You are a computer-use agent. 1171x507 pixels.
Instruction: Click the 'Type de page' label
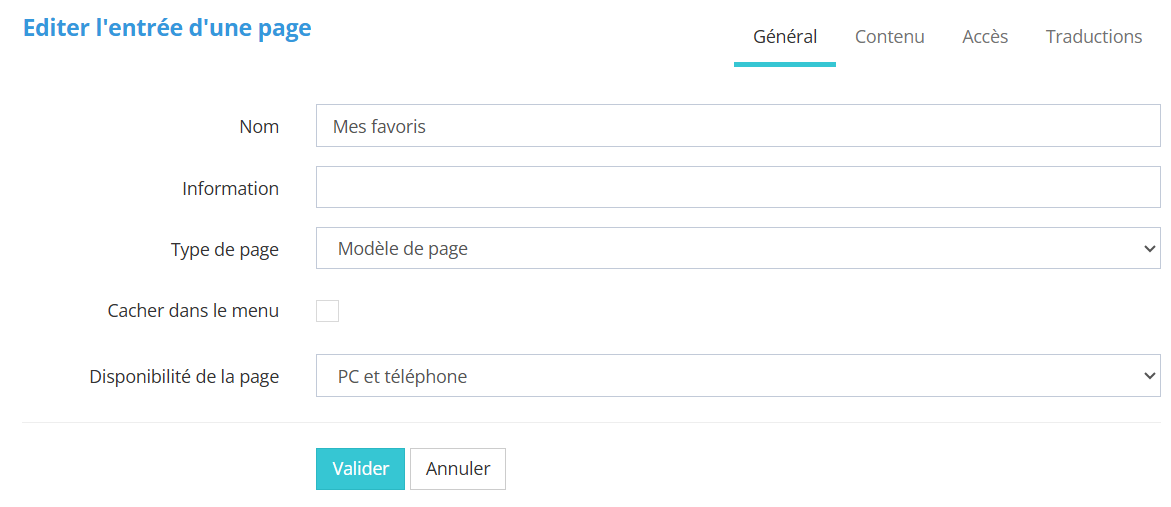[225, 250]
